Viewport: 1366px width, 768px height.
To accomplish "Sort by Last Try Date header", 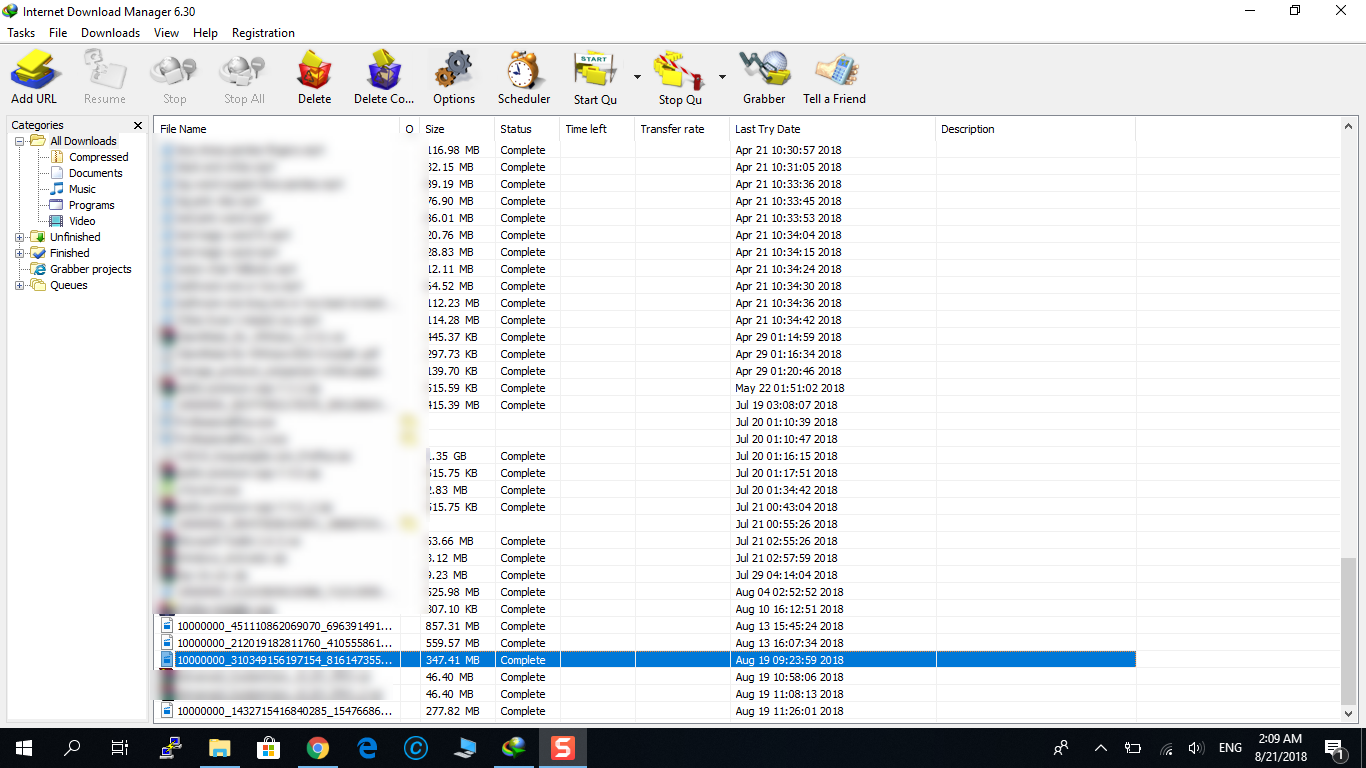I will pos(833,129).
